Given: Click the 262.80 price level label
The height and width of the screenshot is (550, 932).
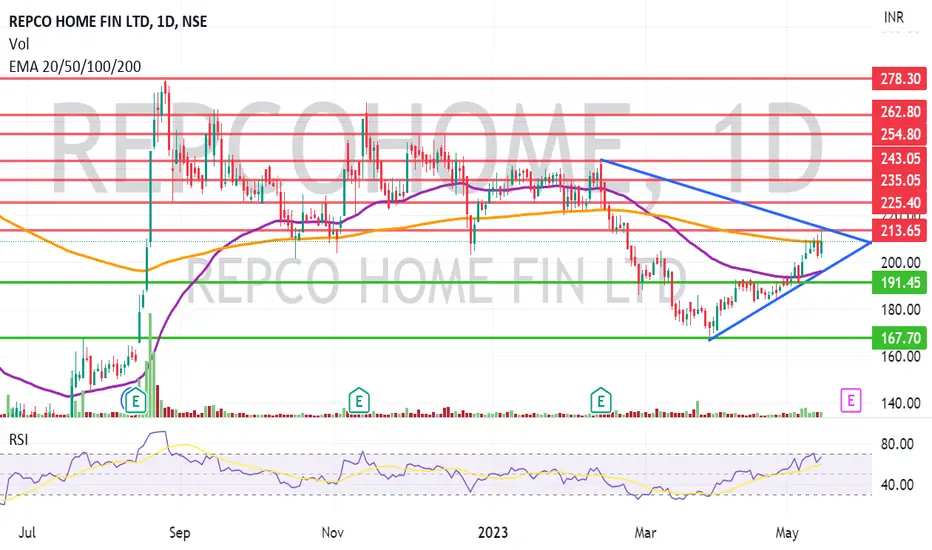Looking at the screenshot, I should 899,111.
